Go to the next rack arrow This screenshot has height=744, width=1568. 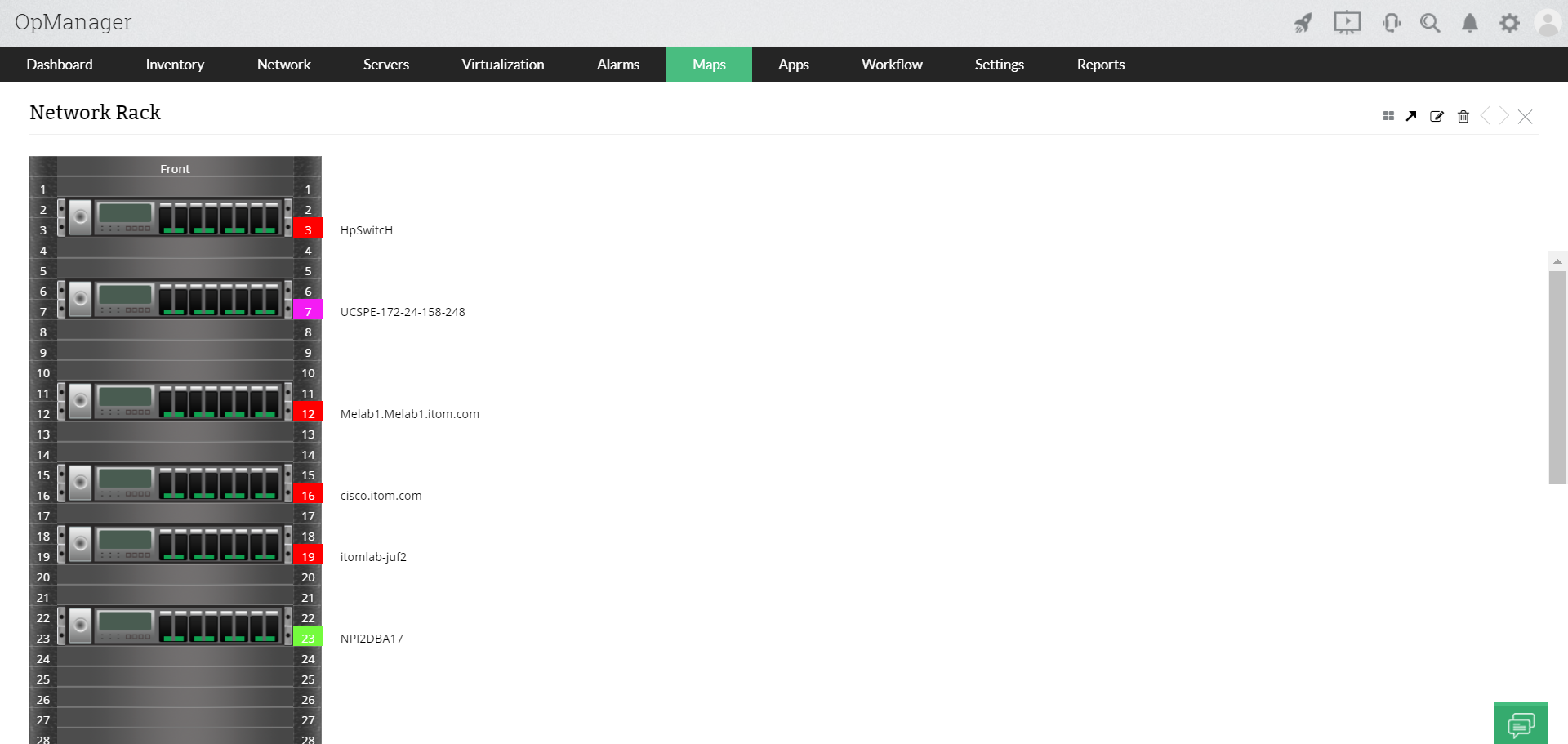pos(1504,116)
